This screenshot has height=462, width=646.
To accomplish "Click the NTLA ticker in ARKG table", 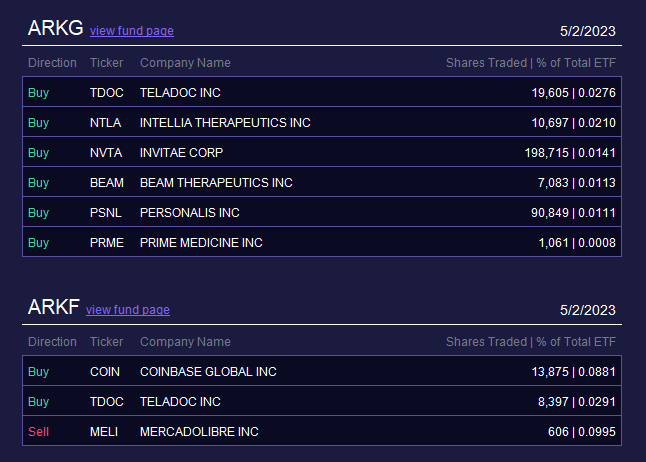I will [x=105, y=122].
